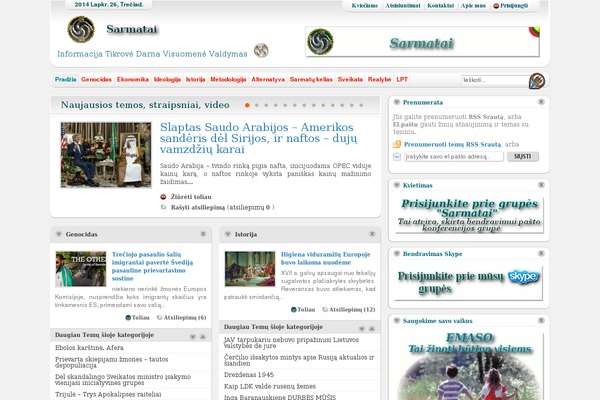Select the first slider pagination dot
The height and width of the screenshot is (400, 600).
pyautogui.click(x=247, y=104)
